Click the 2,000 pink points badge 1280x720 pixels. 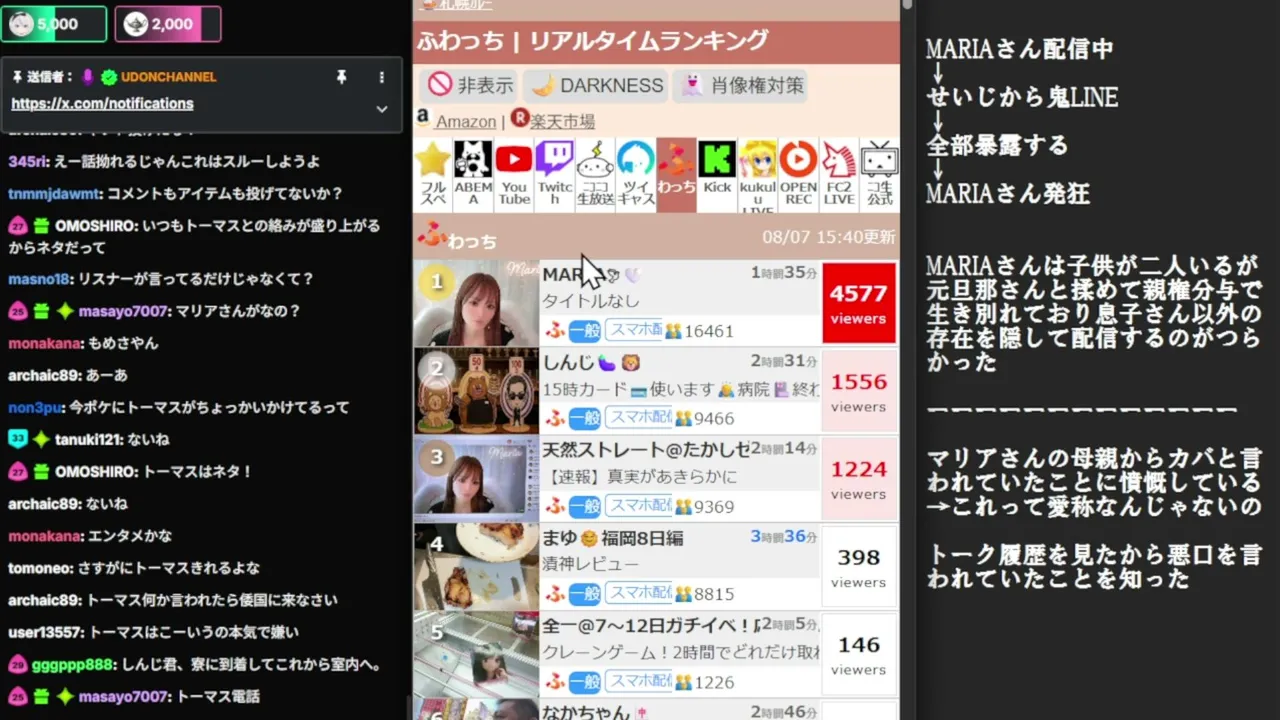pos(168,24)
